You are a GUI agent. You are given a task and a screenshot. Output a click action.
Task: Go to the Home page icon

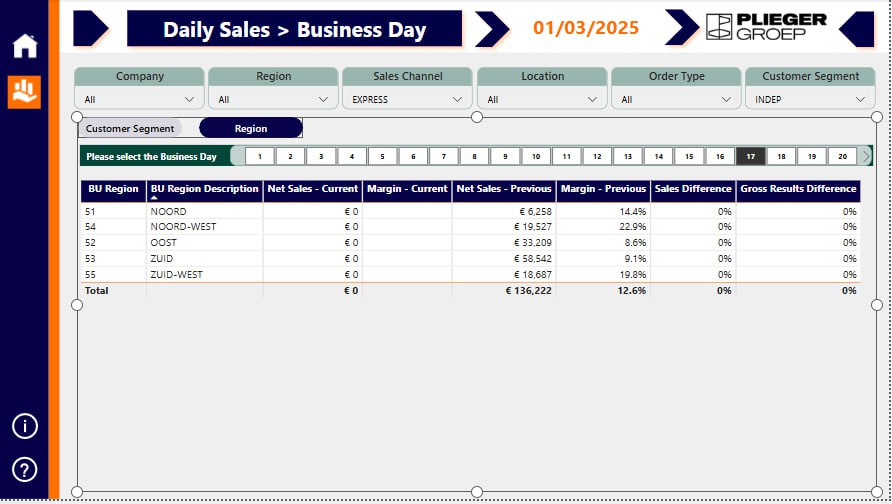click(24, 46)
